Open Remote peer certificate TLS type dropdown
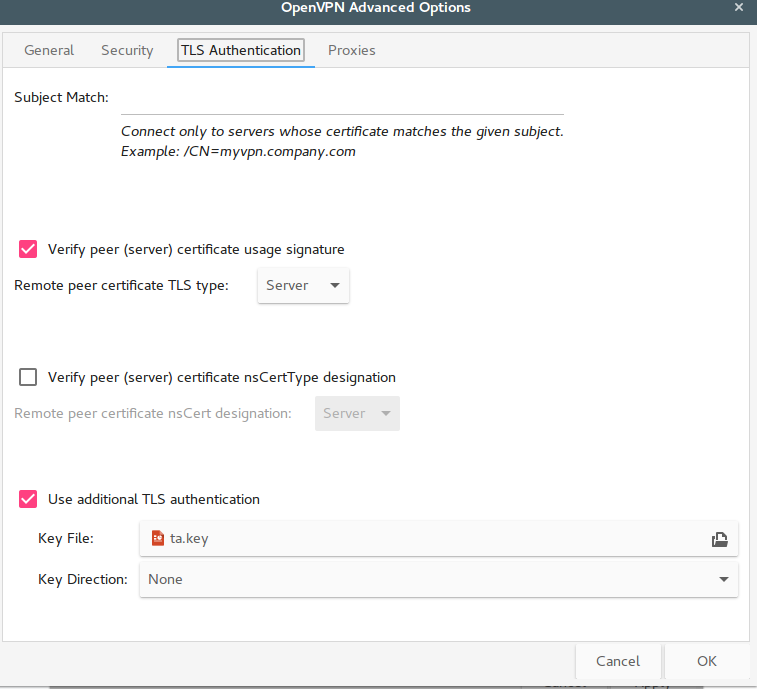Viewport: 757px width, 689px height. 303,285
